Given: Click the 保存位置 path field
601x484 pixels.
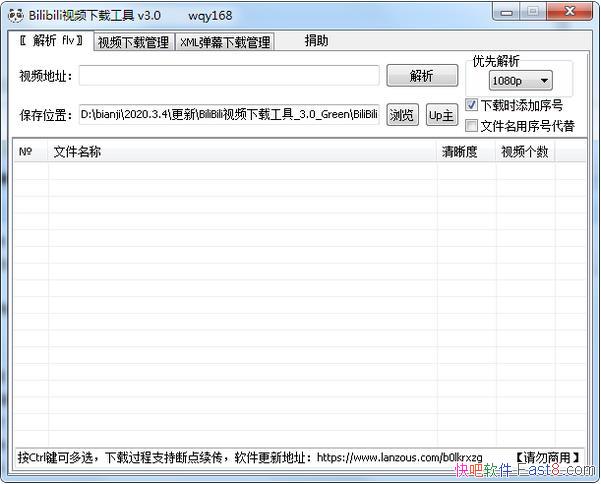Looking at the screenshot, I should point(228,114).
